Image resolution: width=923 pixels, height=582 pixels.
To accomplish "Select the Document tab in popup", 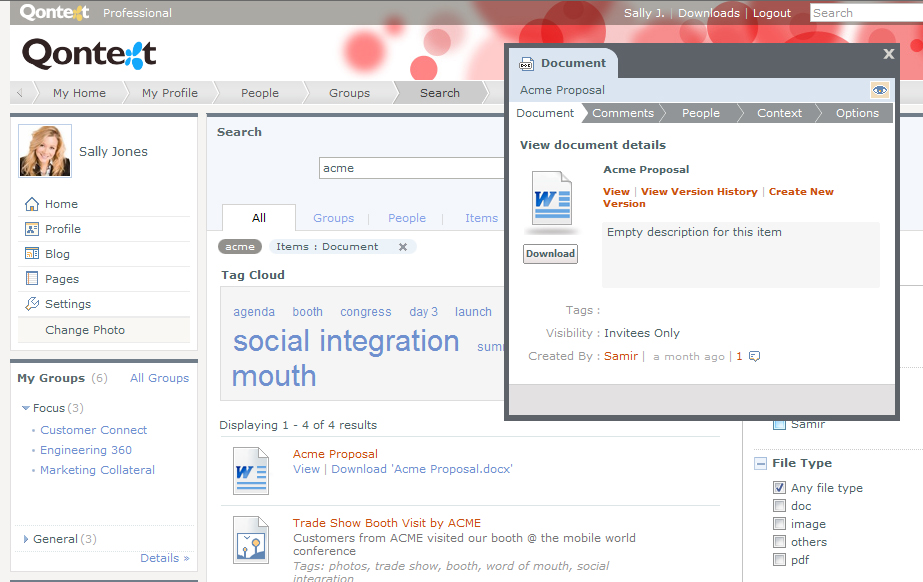I will [x=545, y=113].
